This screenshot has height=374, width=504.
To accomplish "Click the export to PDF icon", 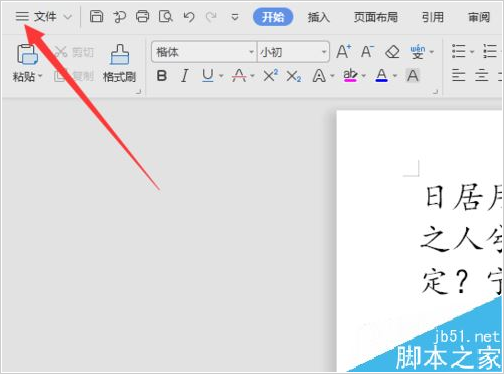I will click(119, 17).
